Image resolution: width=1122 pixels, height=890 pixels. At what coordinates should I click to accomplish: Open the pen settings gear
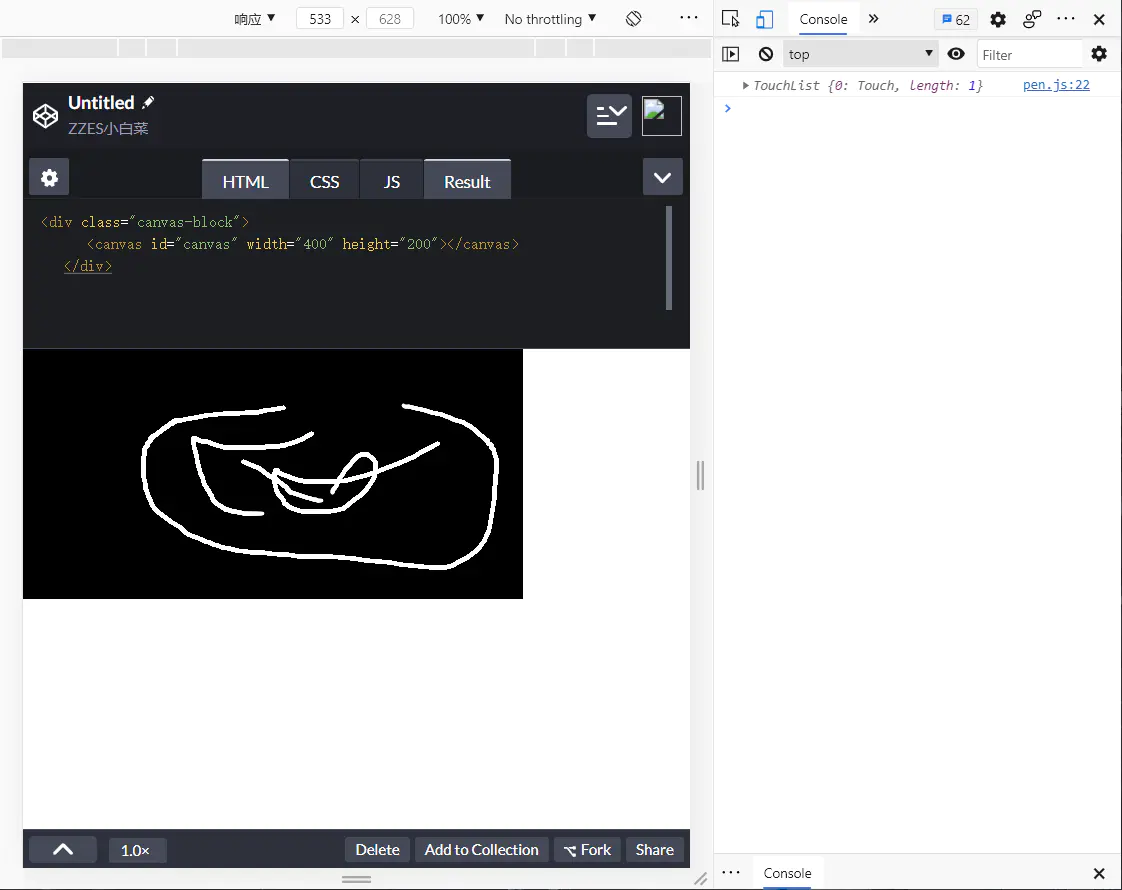pos(49,177)
